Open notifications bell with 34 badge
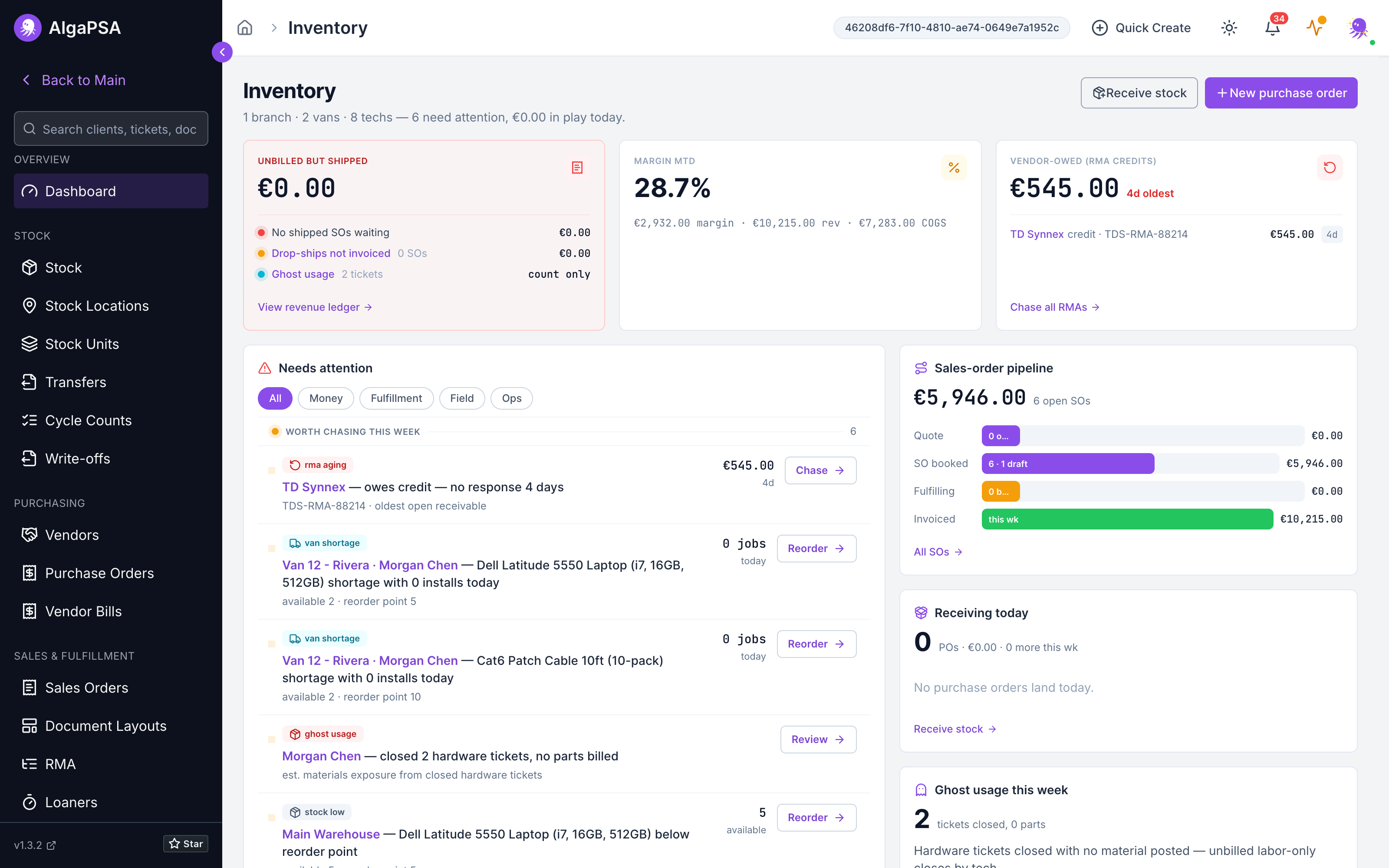1389x868 pixels. [x=1273, y=27]
